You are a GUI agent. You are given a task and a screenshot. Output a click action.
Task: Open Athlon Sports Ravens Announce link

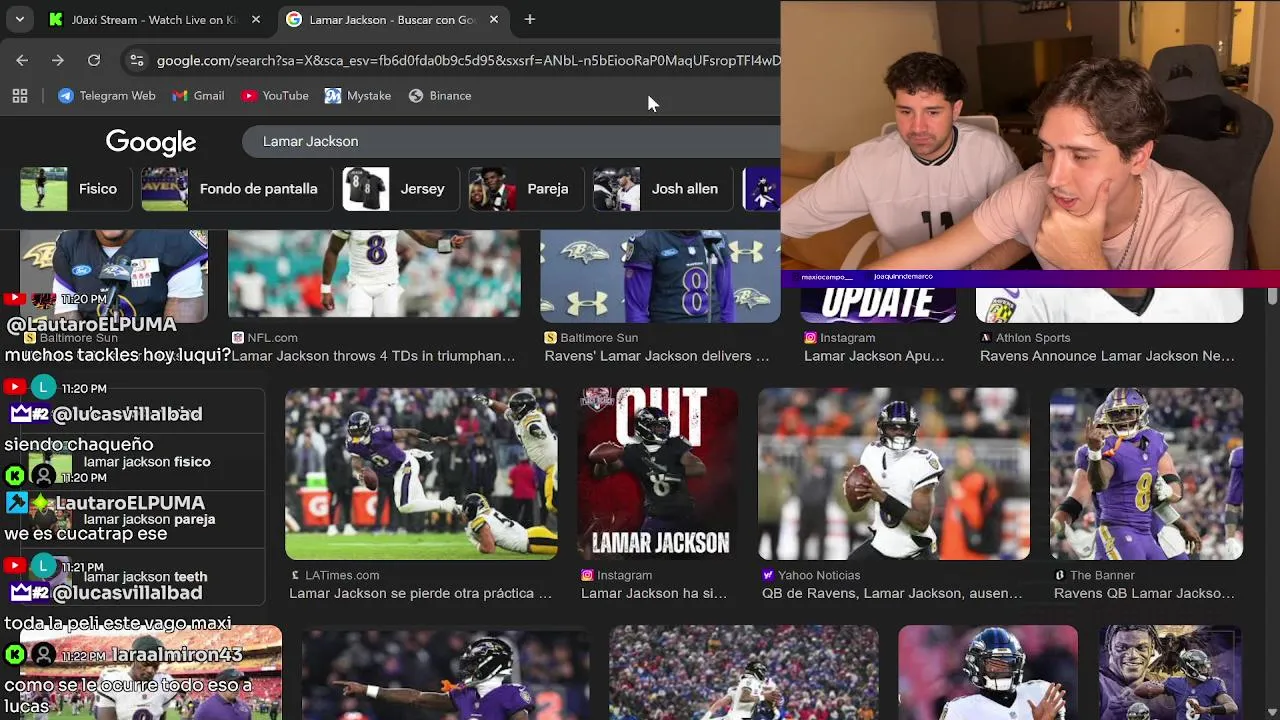point(1107,356)
